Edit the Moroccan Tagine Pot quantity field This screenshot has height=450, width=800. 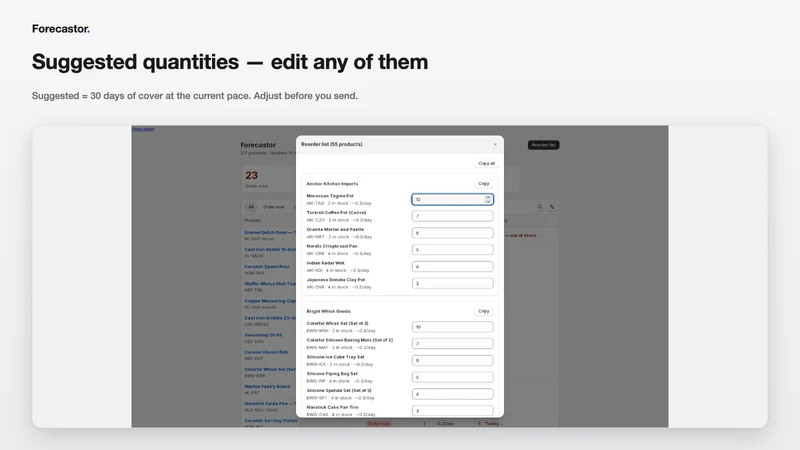[x=453, y=199]
